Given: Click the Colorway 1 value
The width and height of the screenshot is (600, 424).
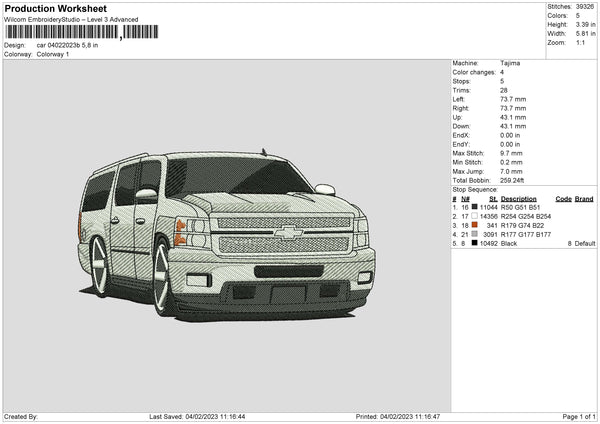Looking at the screenshot, I should 53,54.
